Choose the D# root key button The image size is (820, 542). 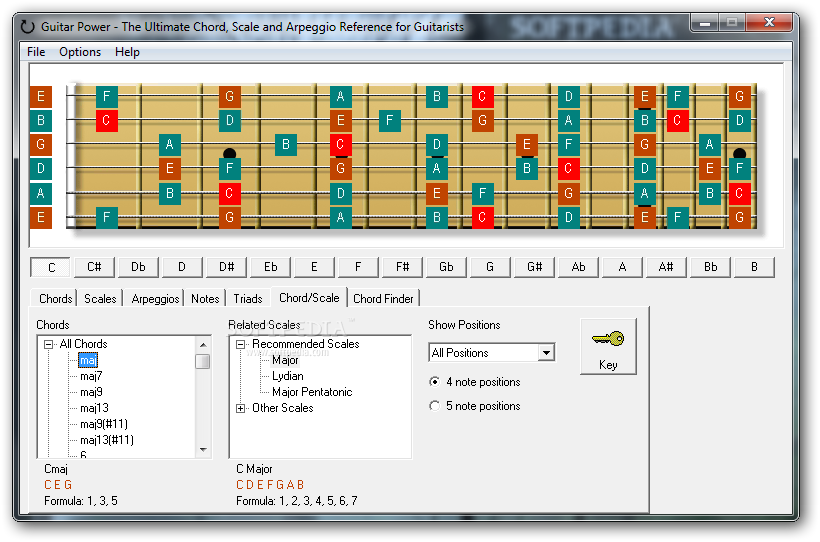pyautogui.click(x=226, y=267)
